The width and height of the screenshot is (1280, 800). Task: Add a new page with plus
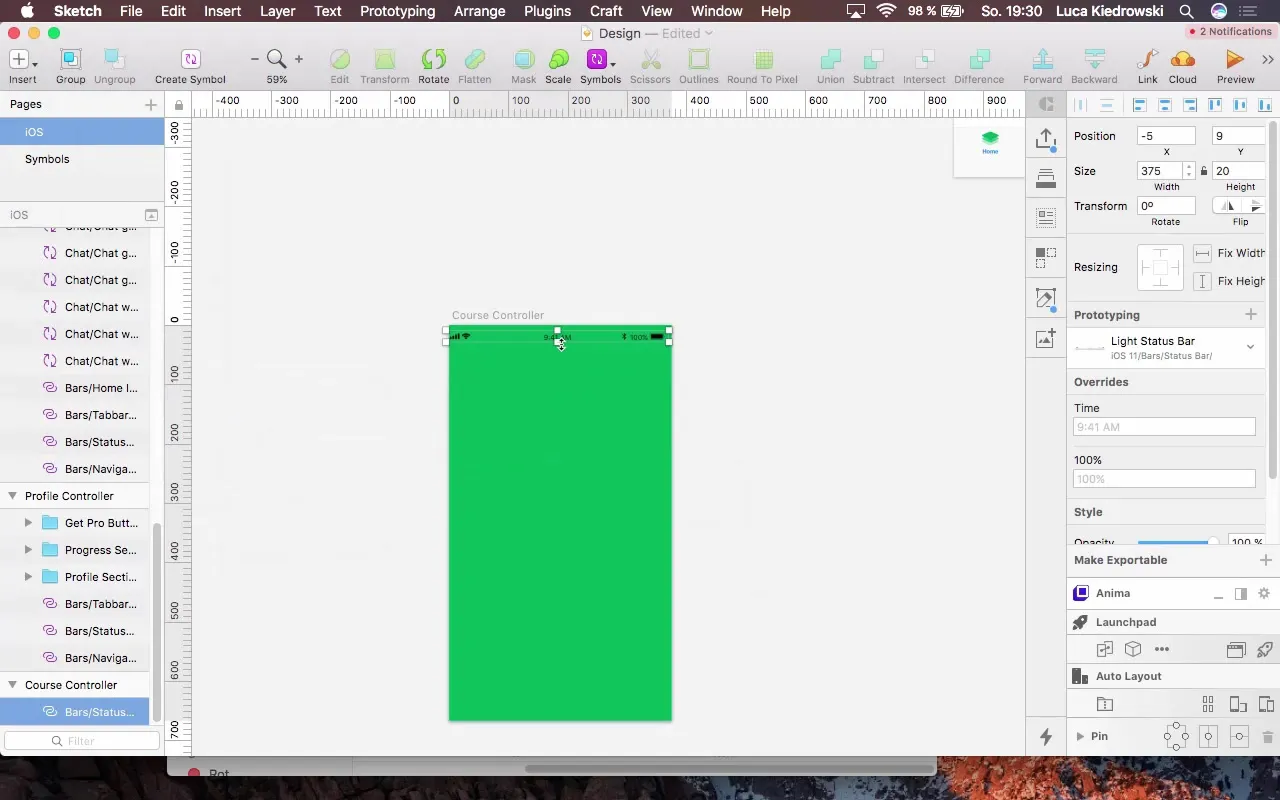pos(151,104)
